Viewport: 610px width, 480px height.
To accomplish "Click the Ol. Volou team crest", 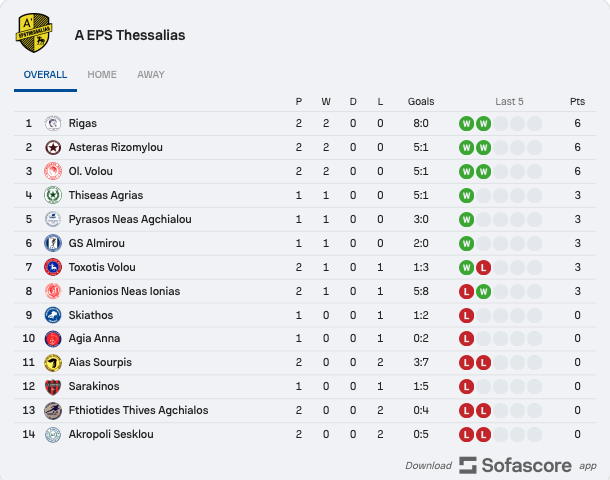I will click(53, 171).
